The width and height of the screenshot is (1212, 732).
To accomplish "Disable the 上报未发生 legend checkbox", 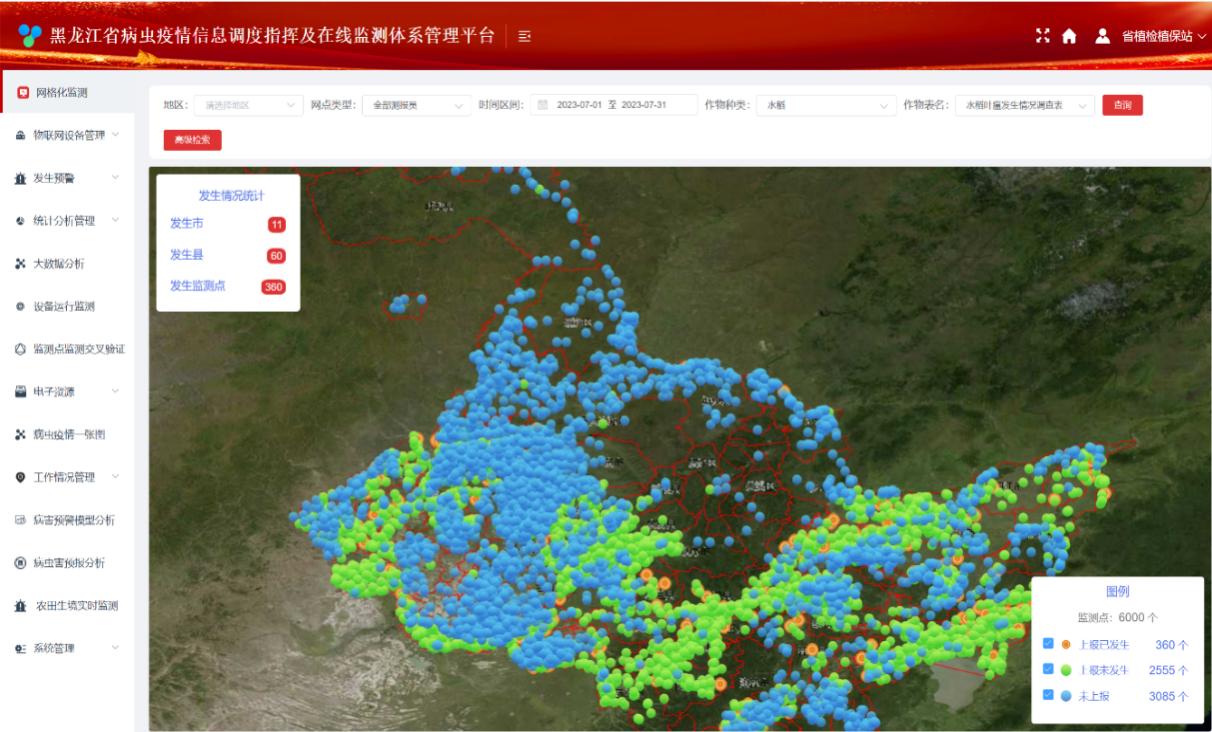I will tap(1048, 669).
